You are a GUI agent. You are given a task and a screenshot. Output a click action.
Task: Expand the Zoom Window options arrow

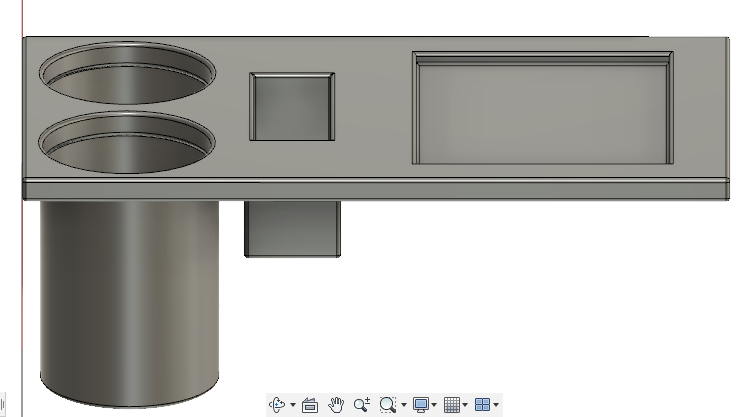tap(403, 405)
